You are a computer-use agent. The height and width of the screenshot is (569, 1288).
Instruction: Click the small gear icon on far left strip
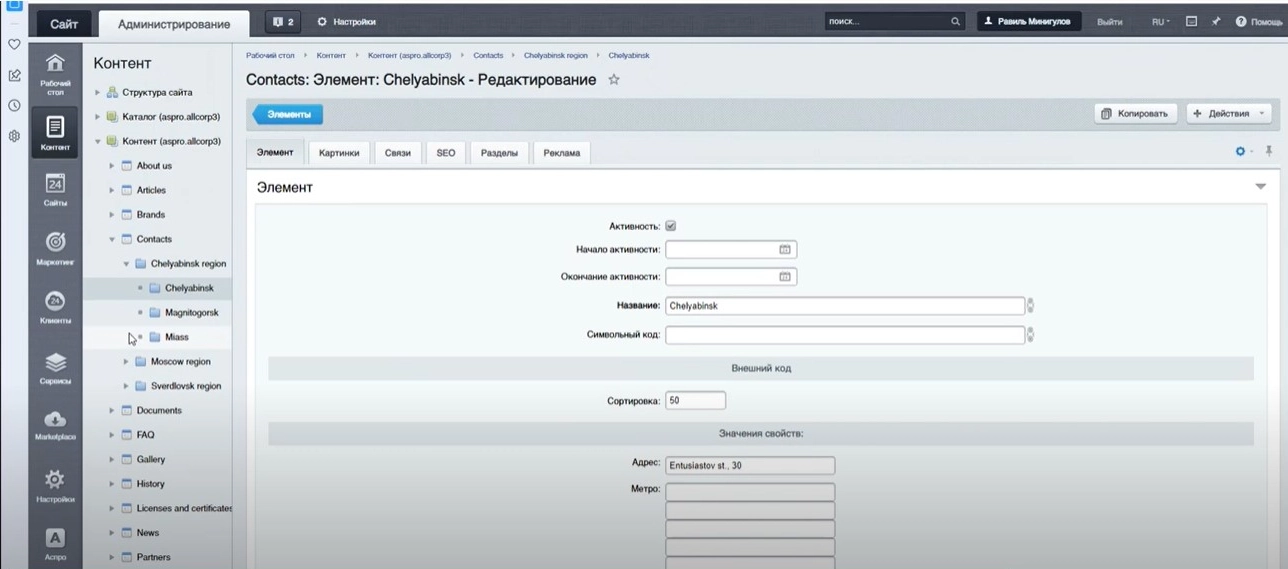click(x=14, y=136)
